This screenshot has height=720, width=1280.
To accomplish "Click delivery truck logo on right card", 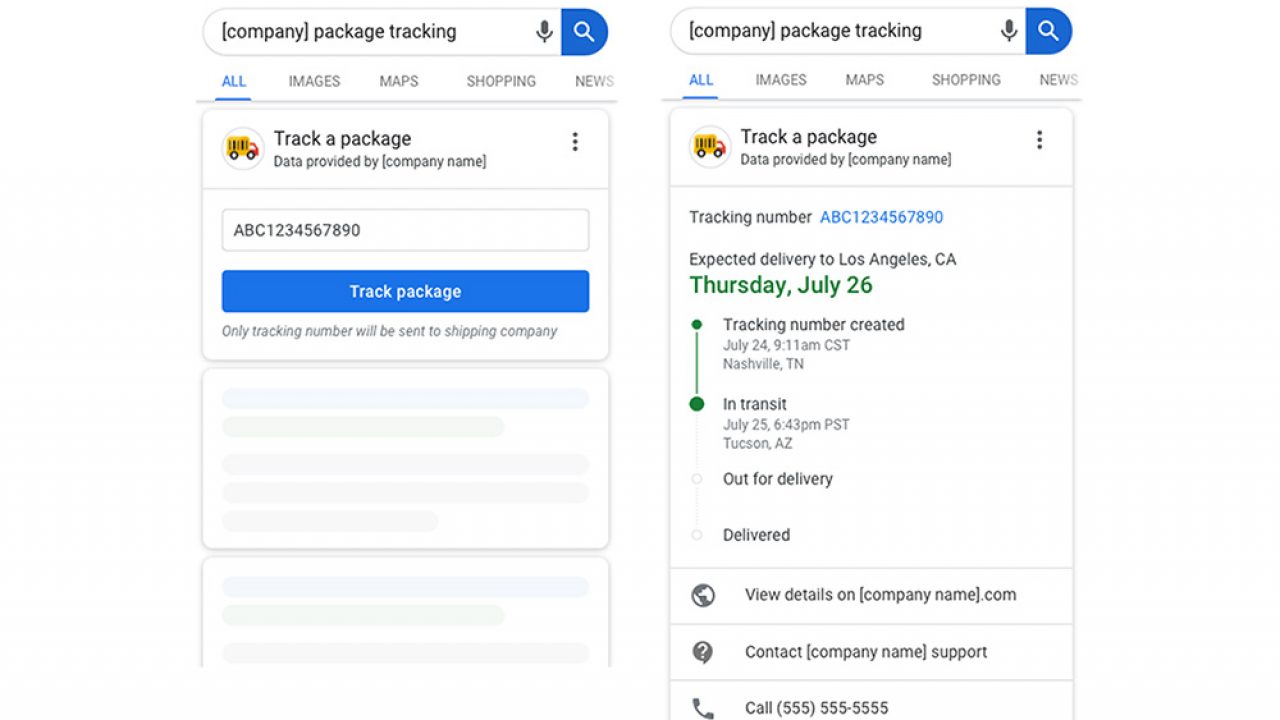I will [x=709, y=147].
